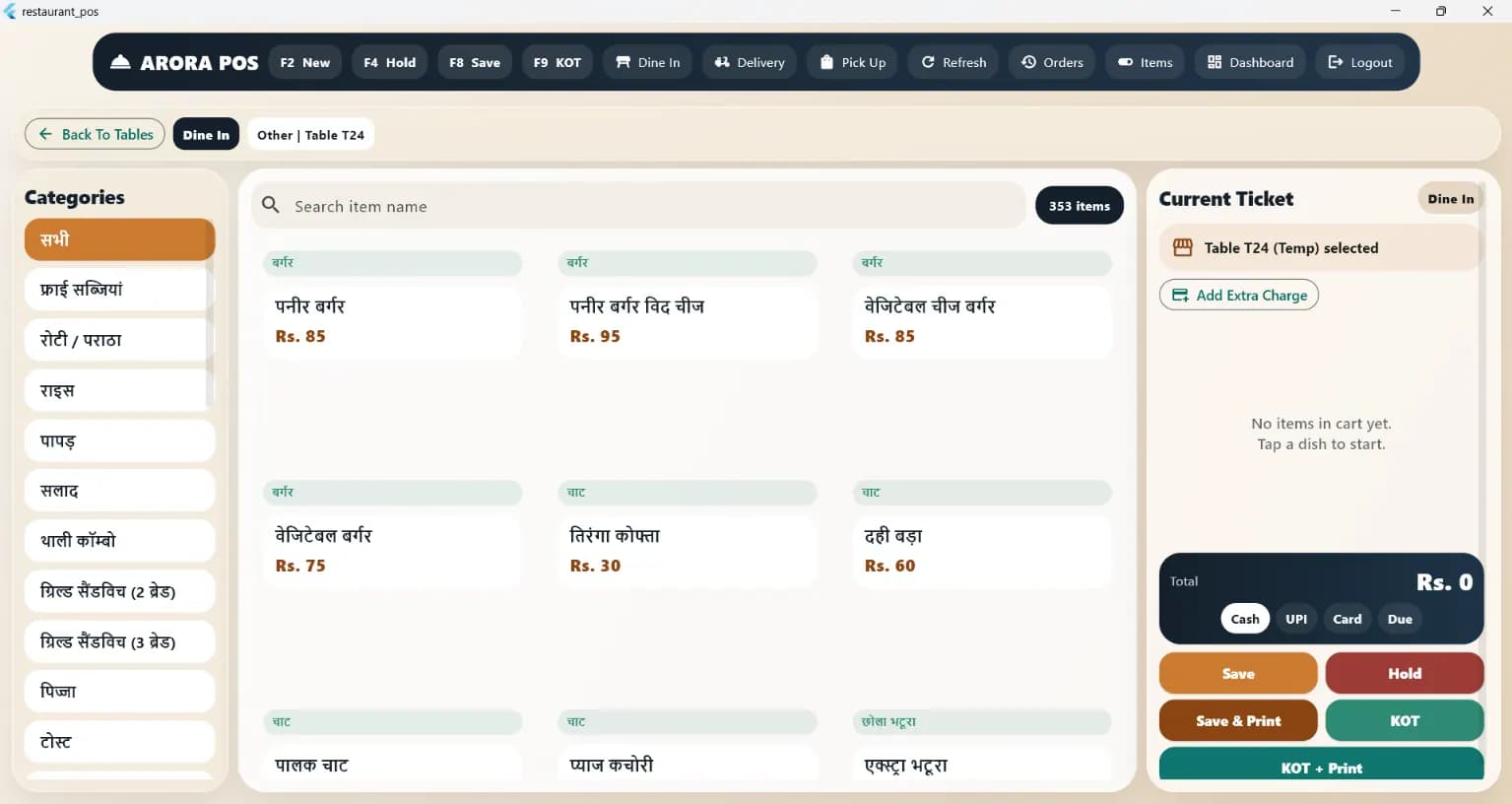The image size is (1512, 804).
Task: Add दही वड़ा item to the ticket
Action: coord(982,551)
